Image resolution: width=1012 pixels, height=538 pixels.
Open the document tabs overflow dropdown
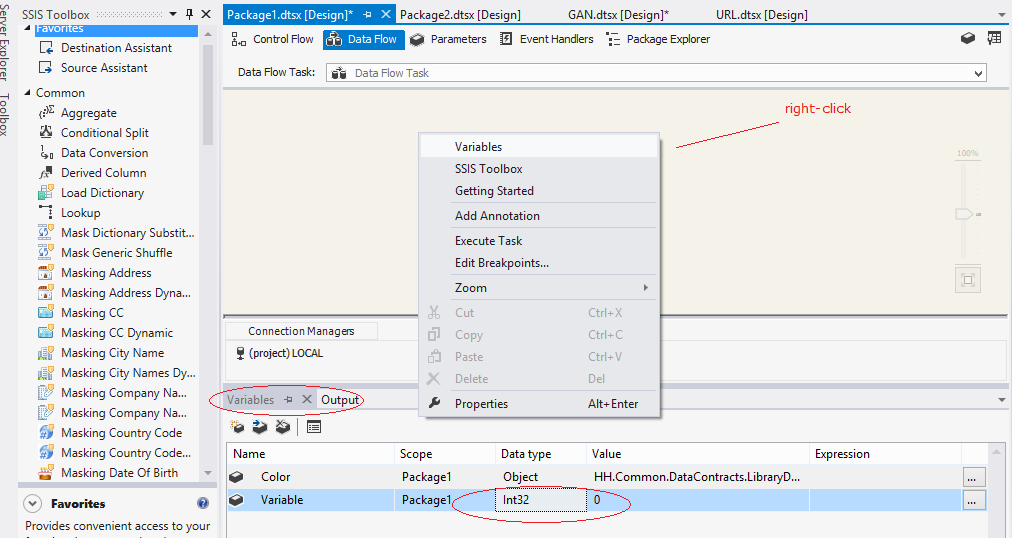[1002, 14]
